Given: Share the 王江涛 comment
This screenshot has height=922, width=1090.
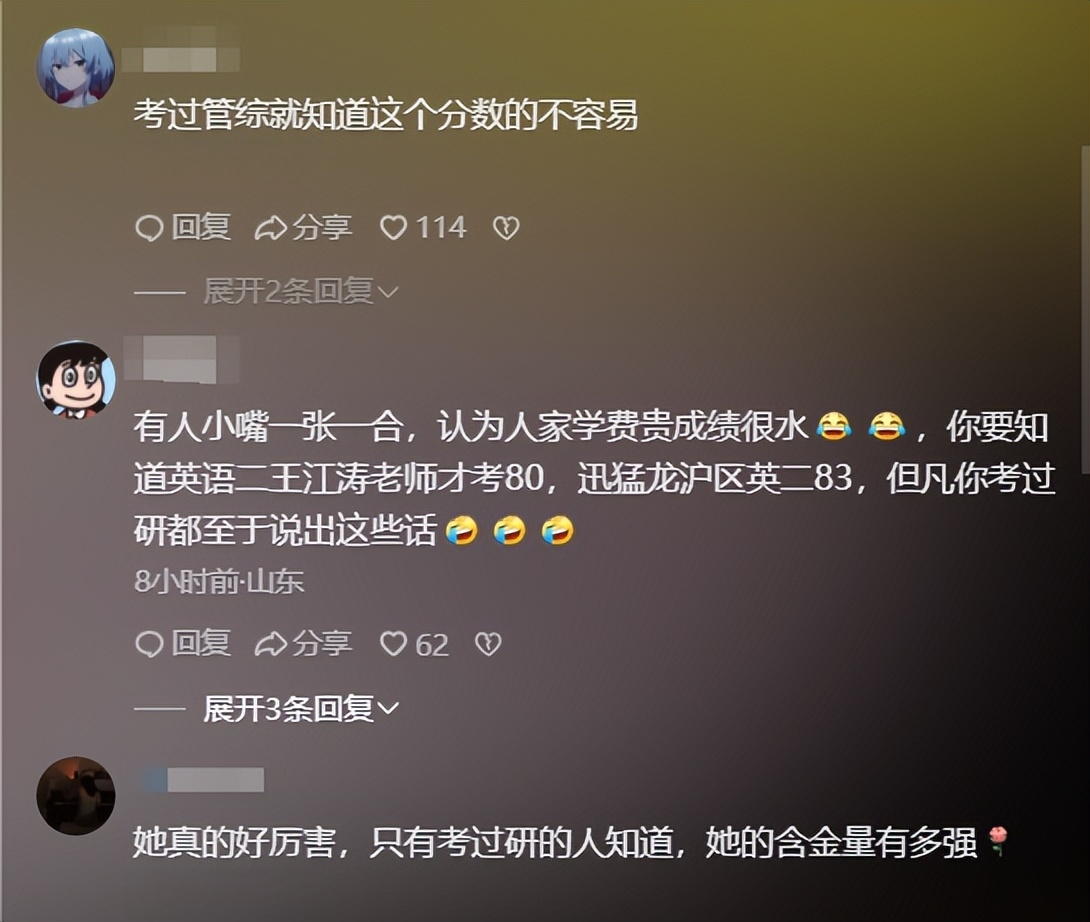Looking at the screenshot, I should tap(303, 644).
